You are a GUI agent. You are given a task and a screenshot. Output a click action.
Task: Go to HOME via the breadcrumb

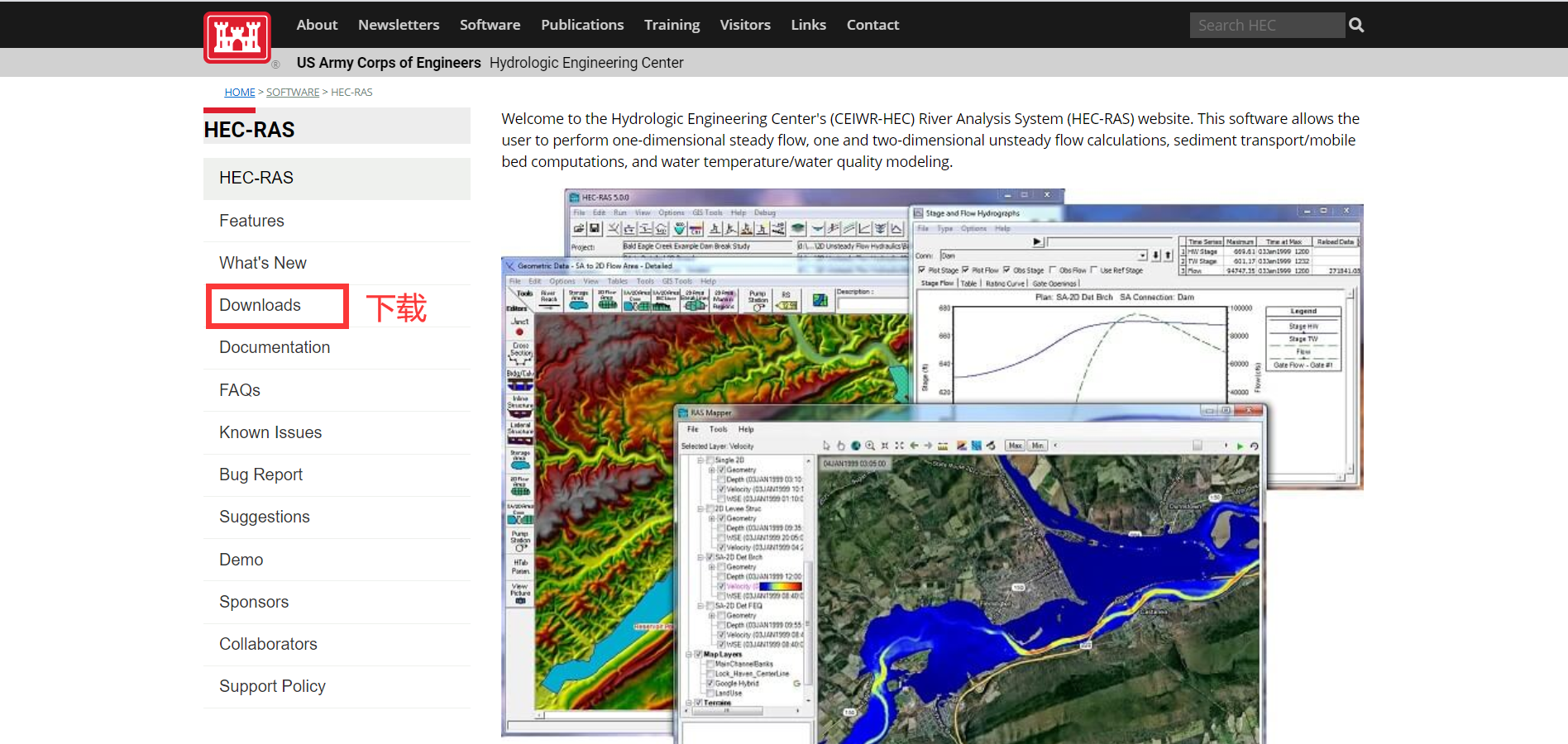pyautogui.click(x=240, y=93)
